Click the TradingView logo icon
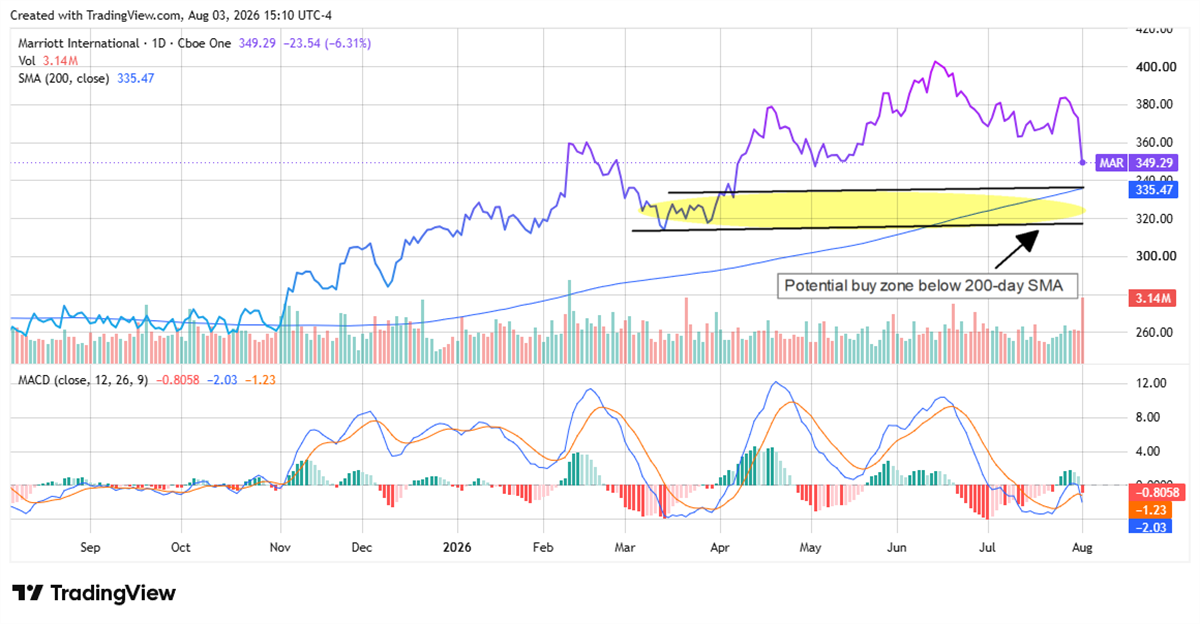This screenshot has height=624, width=1200. tap(27, 593)
